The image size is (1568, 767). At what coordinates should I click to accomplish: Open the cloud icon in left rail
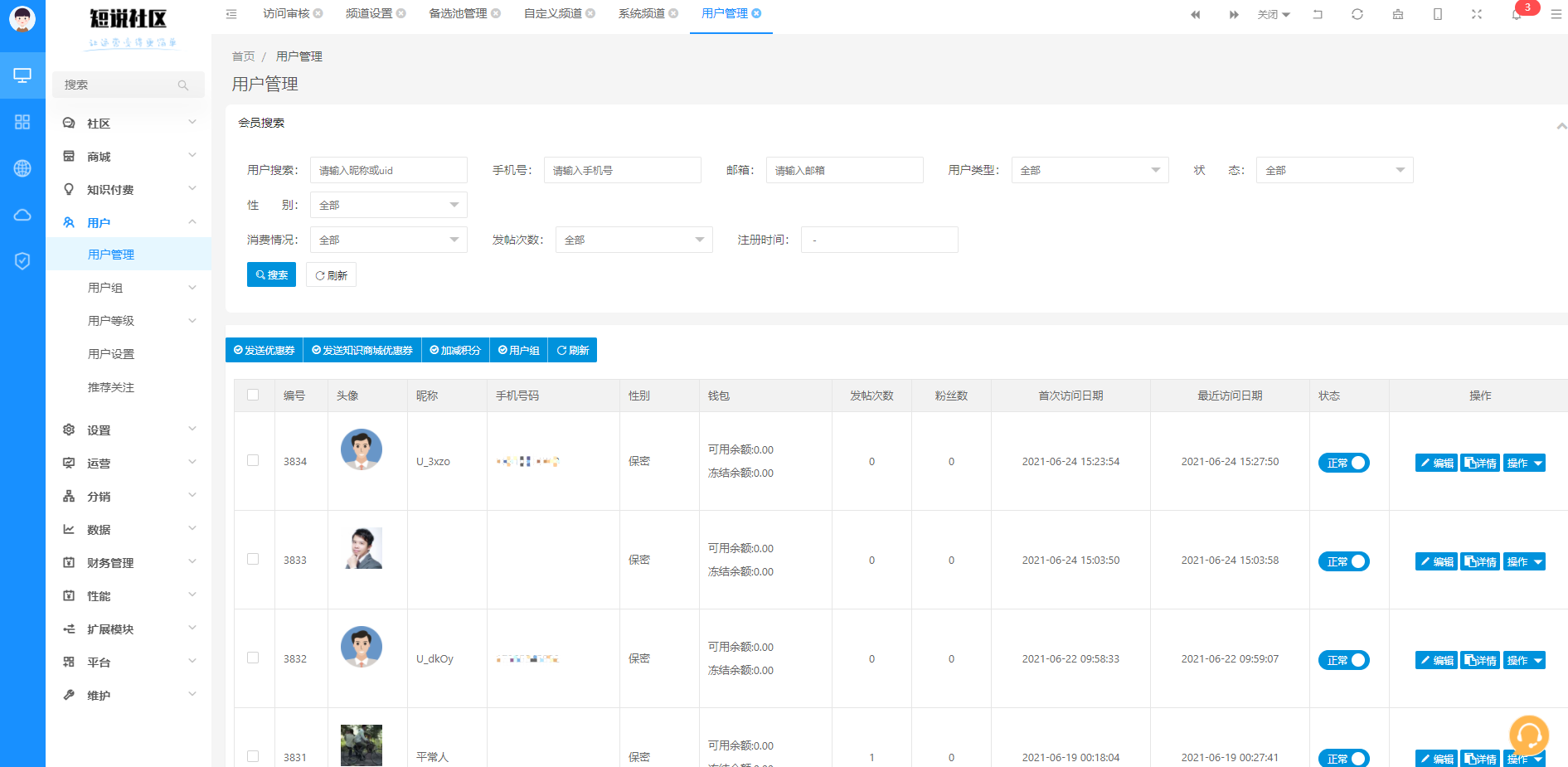point(22,215)
